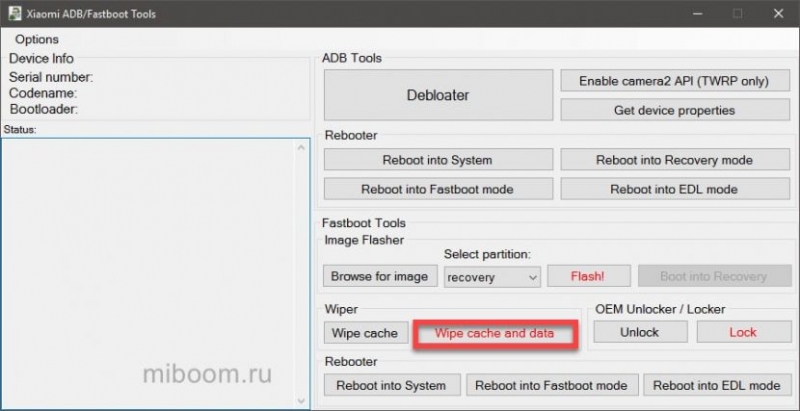Click Wipe cache and data
This screenshot has width=800, height=411.
point(495,333)
